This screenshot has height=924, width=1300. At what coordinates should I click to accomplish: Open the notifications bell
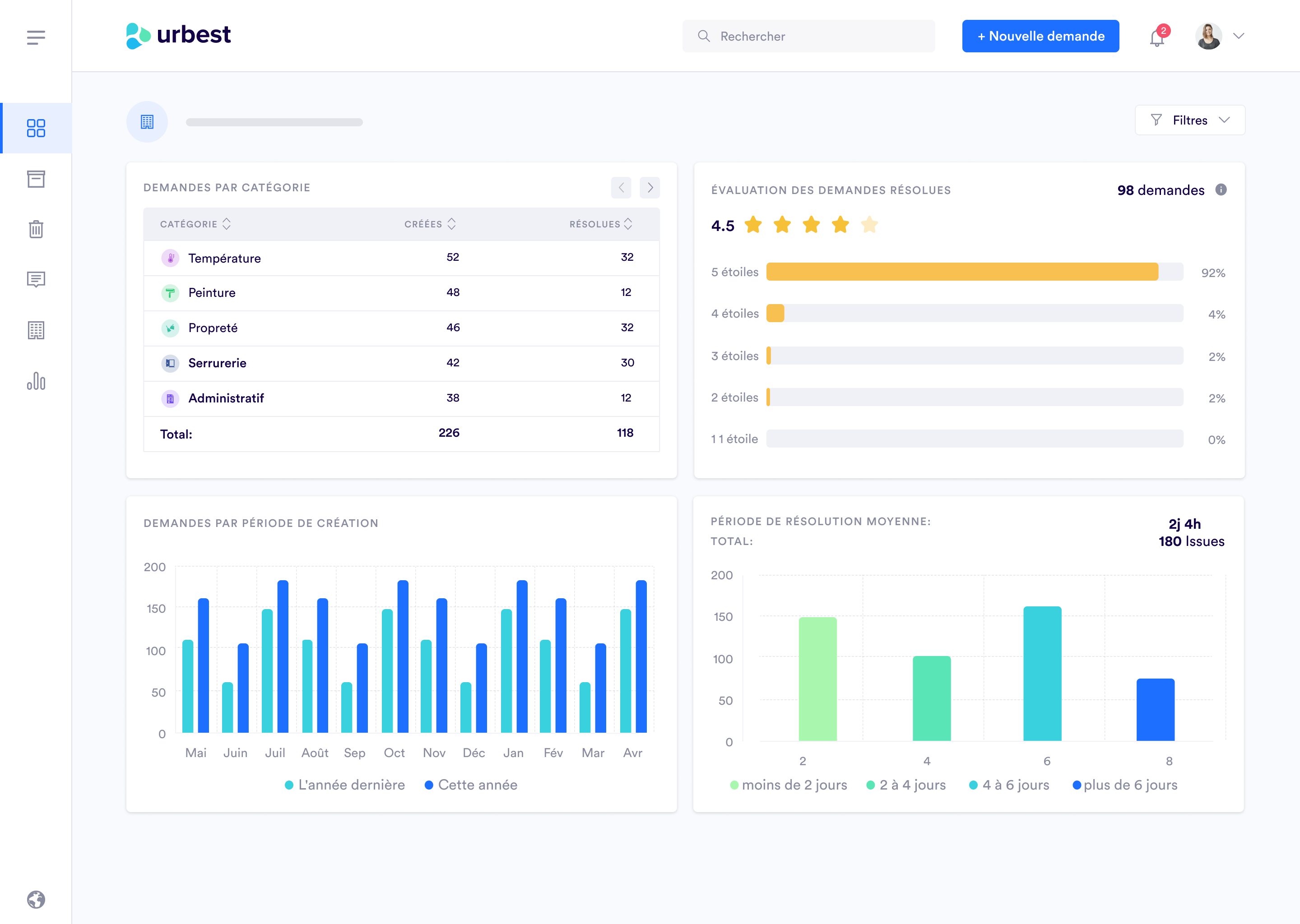coord(1156,37)
